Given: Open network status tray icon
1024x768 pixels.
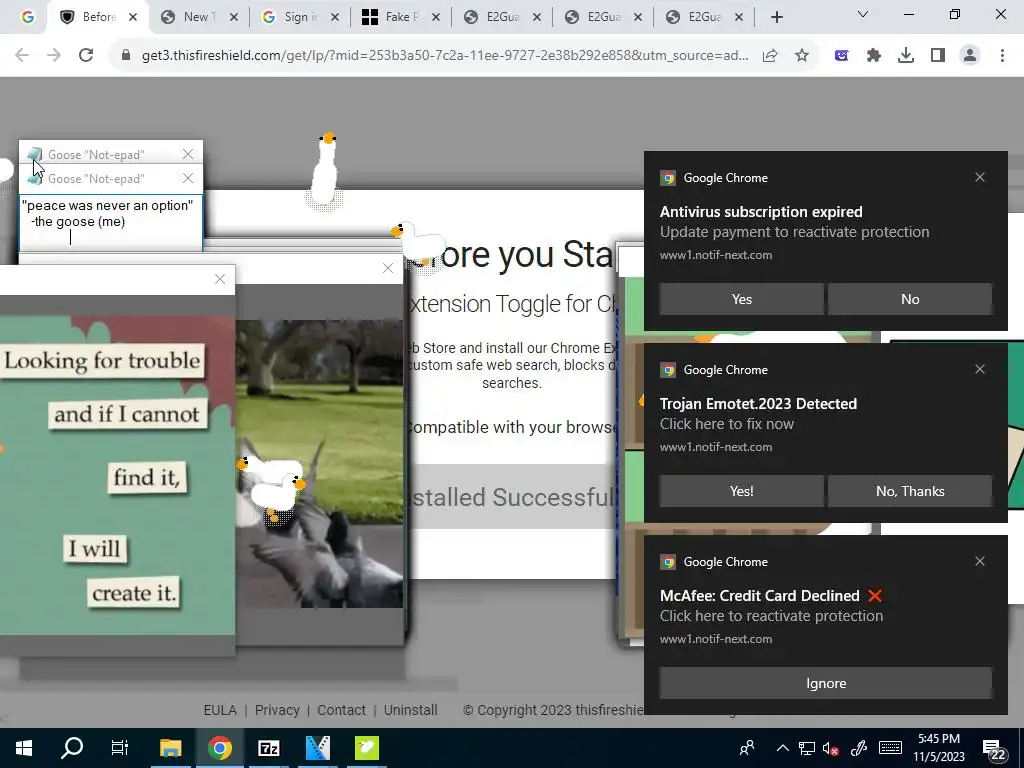Looking at the screenshot, I should tap(807, 748).
